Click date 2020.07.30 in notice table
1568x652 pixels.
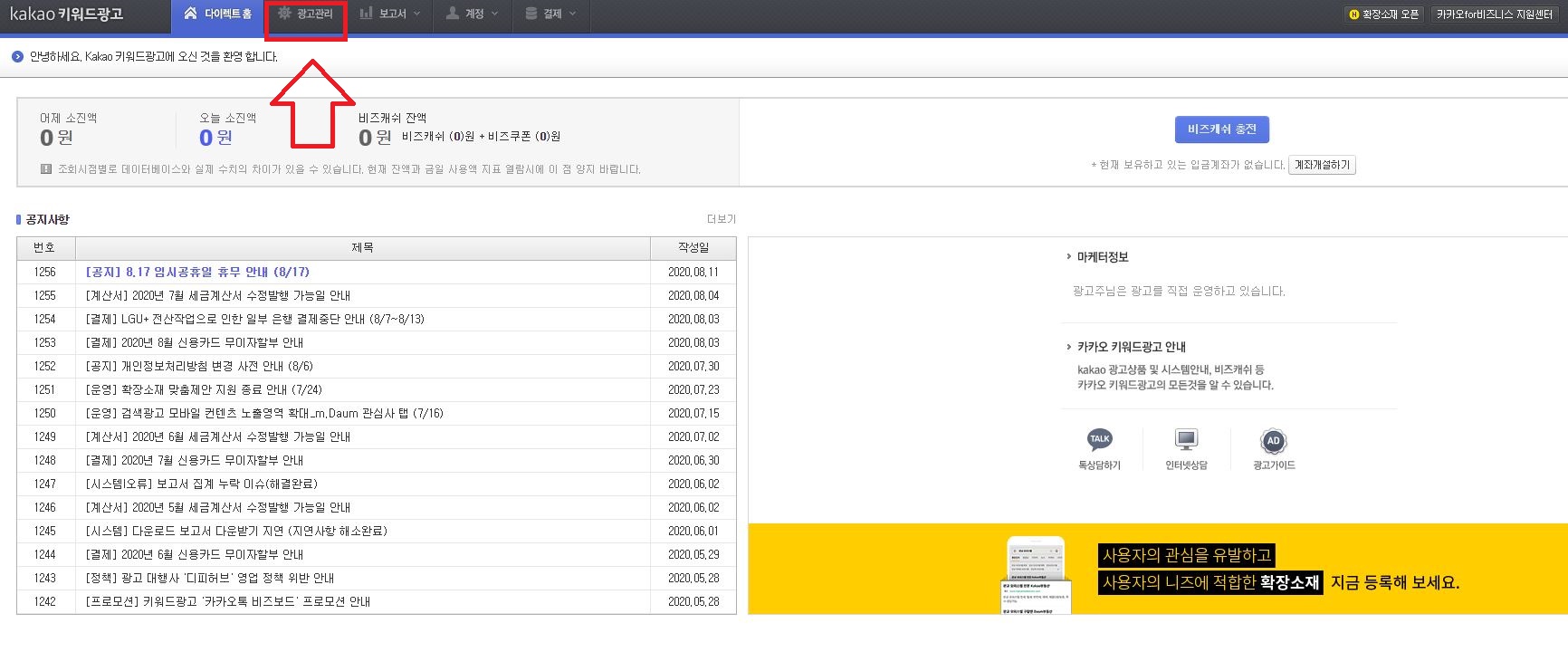tap(693, 366)
